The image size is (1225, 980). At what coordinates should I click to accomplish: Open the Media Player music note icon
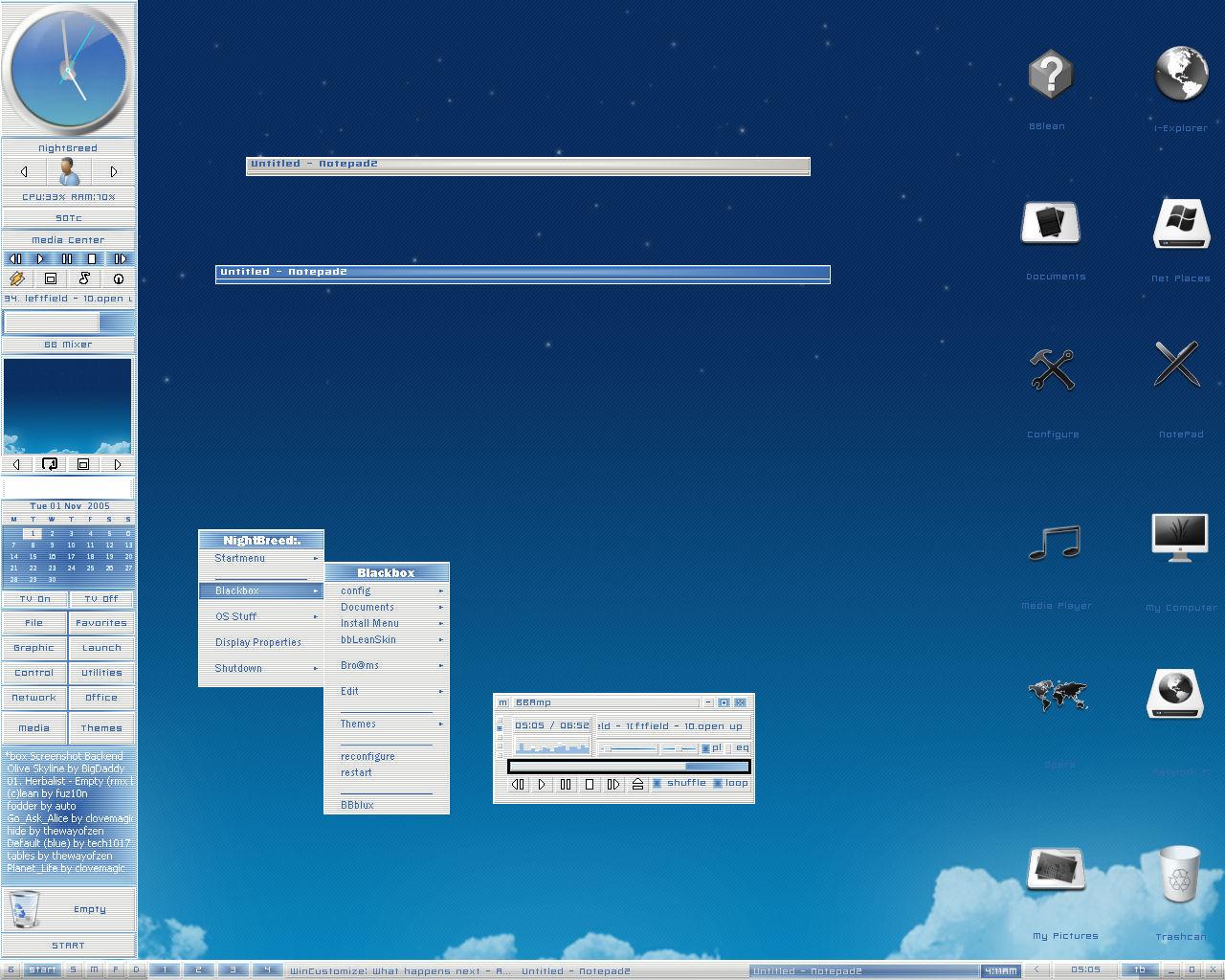tap(1054, 543)
